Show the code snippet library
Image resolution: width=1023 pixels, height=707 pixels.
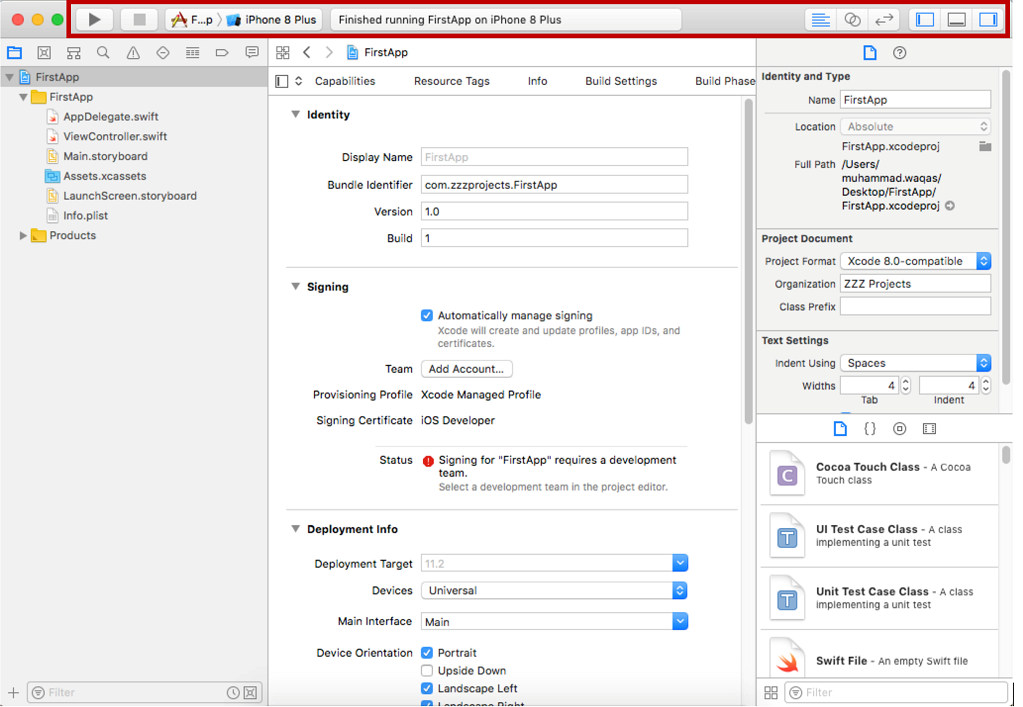pyautogui.click(x=870, y=429)
